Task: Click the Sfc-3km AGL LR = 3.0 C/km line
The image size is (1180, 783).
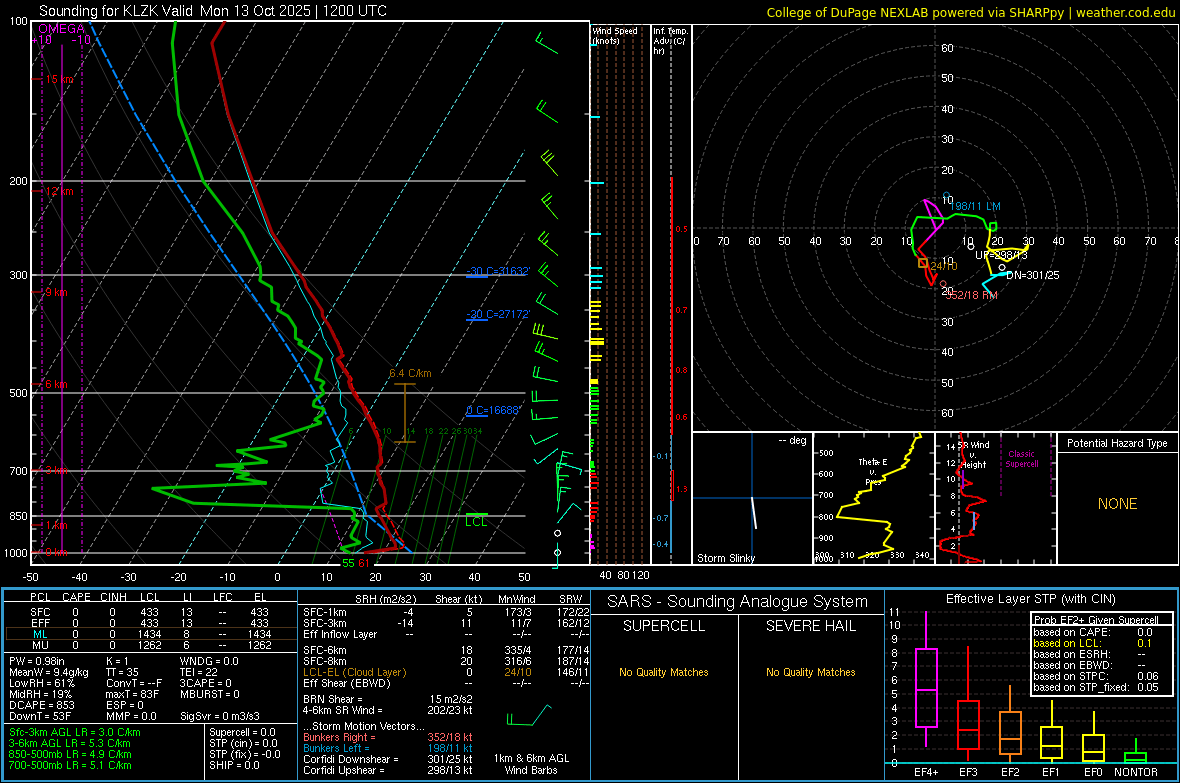Action: 75,732
